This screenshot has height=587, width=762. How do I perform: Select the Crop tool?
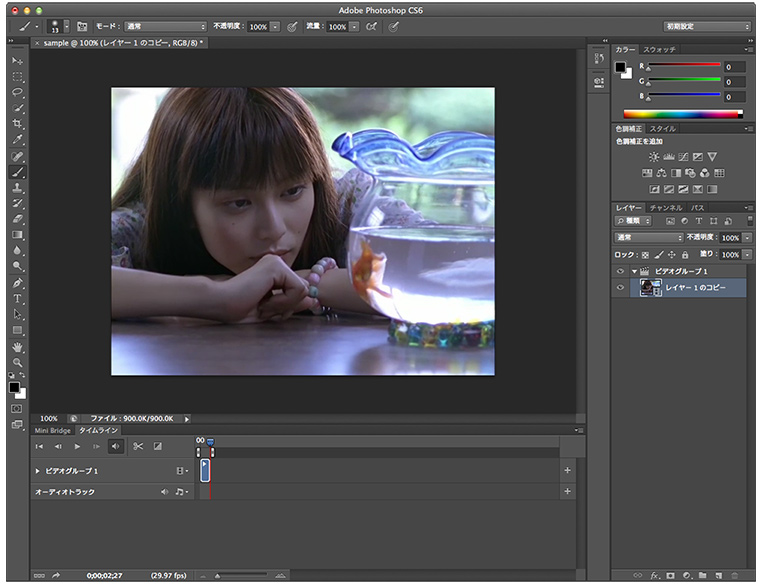pyautogui.click(x=17, y=123)
